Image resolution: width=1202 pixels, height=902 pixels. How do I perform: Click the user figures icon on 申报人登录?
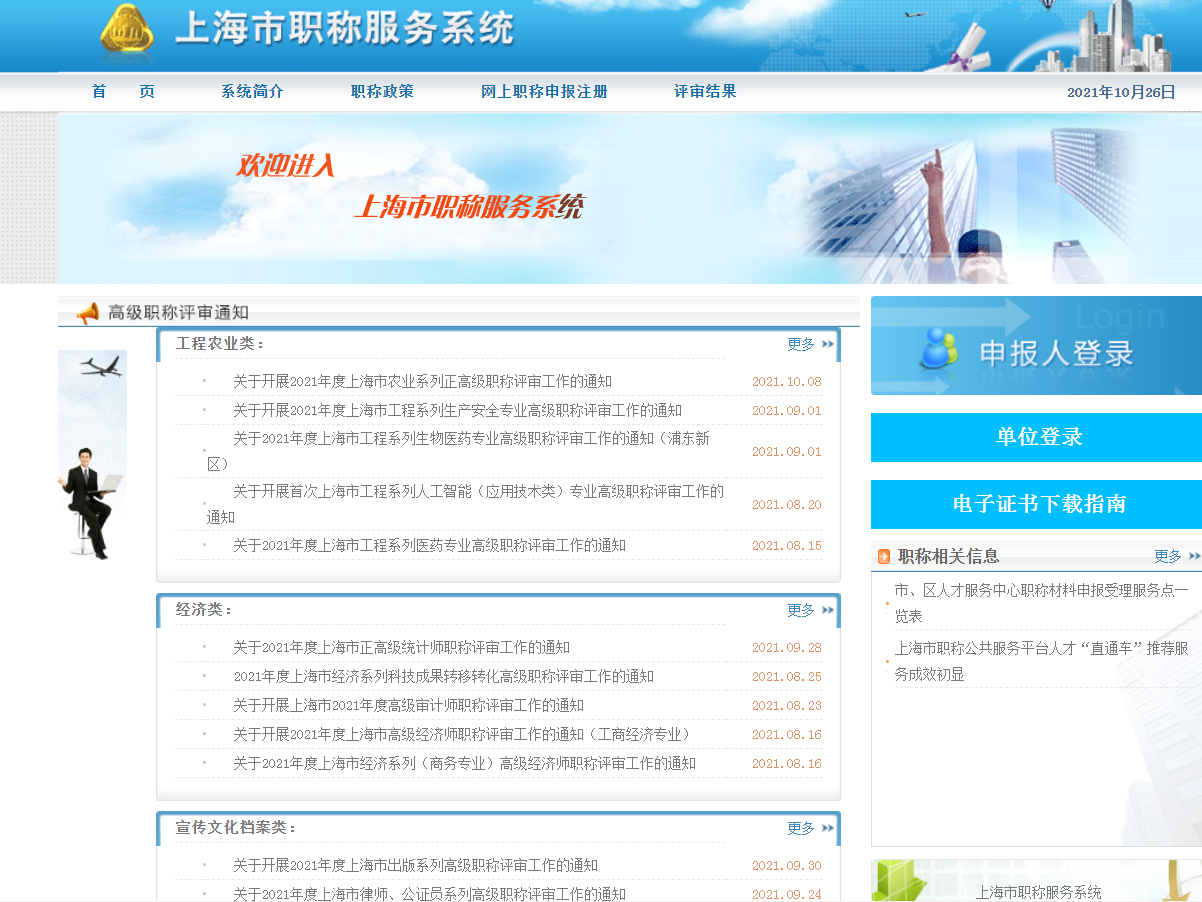click(939, 349)
